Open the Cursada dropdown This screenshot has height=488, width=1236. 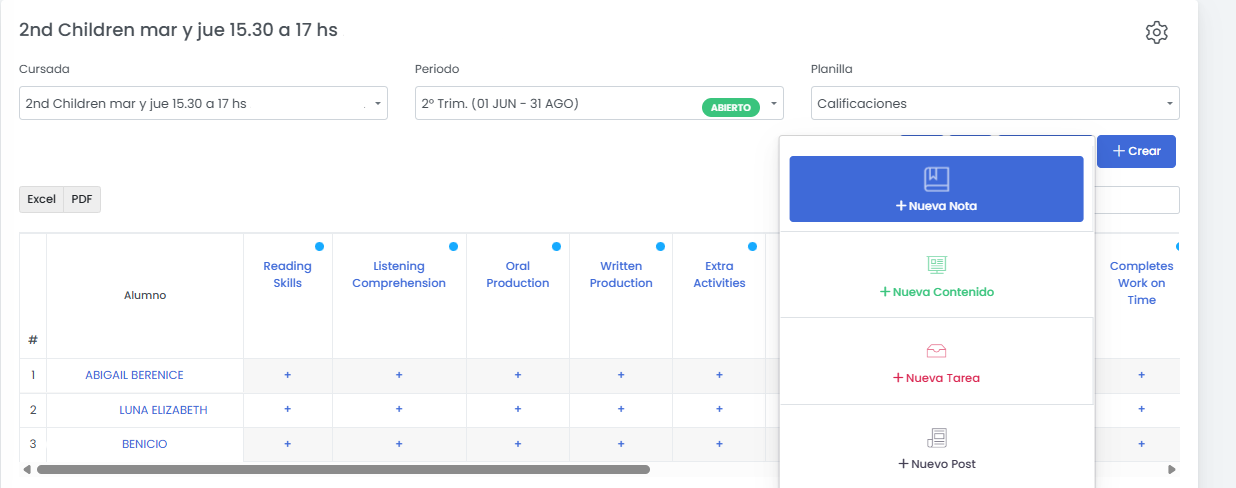(x=203, y=103)
